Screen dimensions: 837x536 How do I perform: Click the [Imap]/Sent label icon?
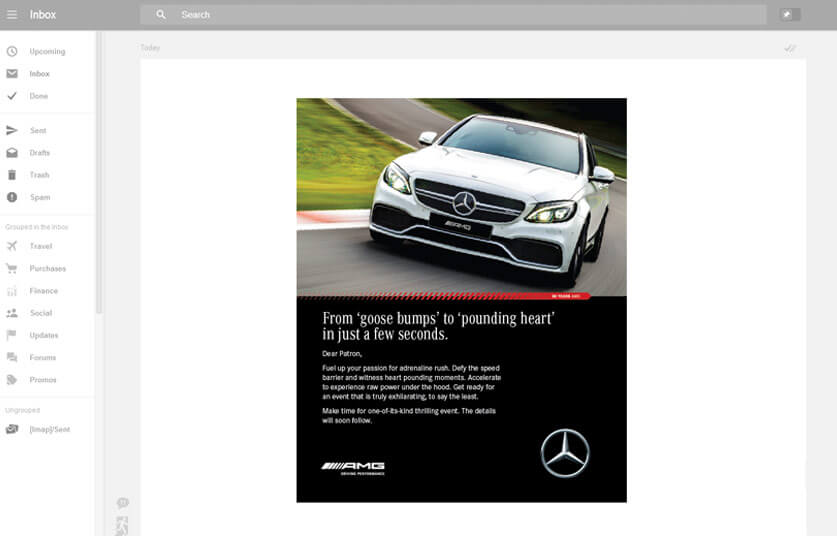(x=12, y=429)
